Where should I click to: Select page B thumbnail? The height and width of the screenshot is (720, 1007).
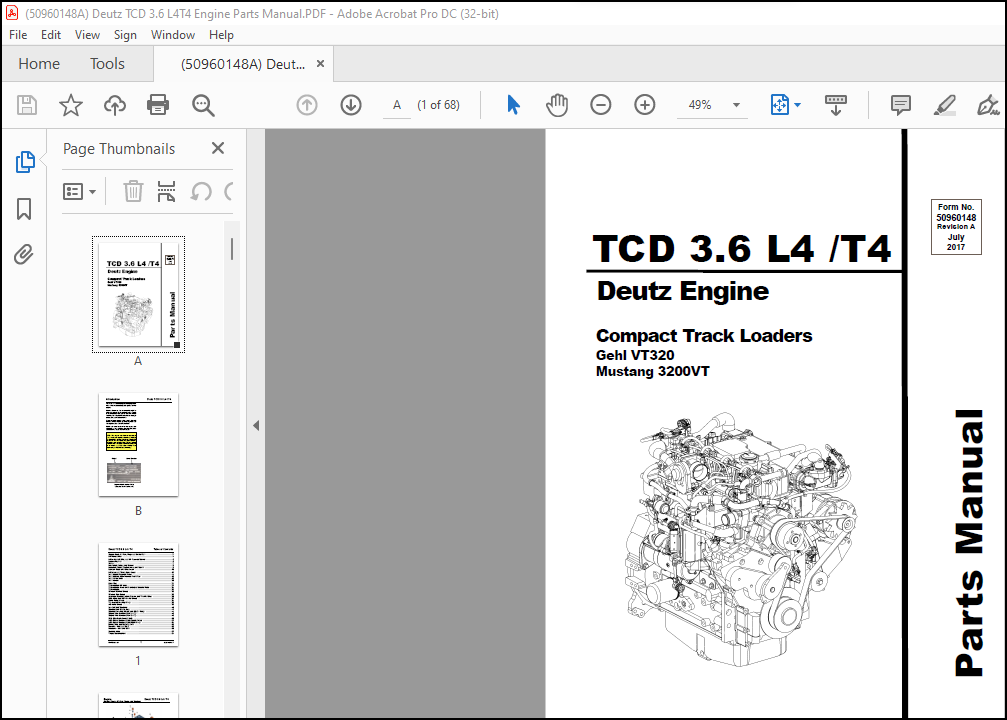138,444
